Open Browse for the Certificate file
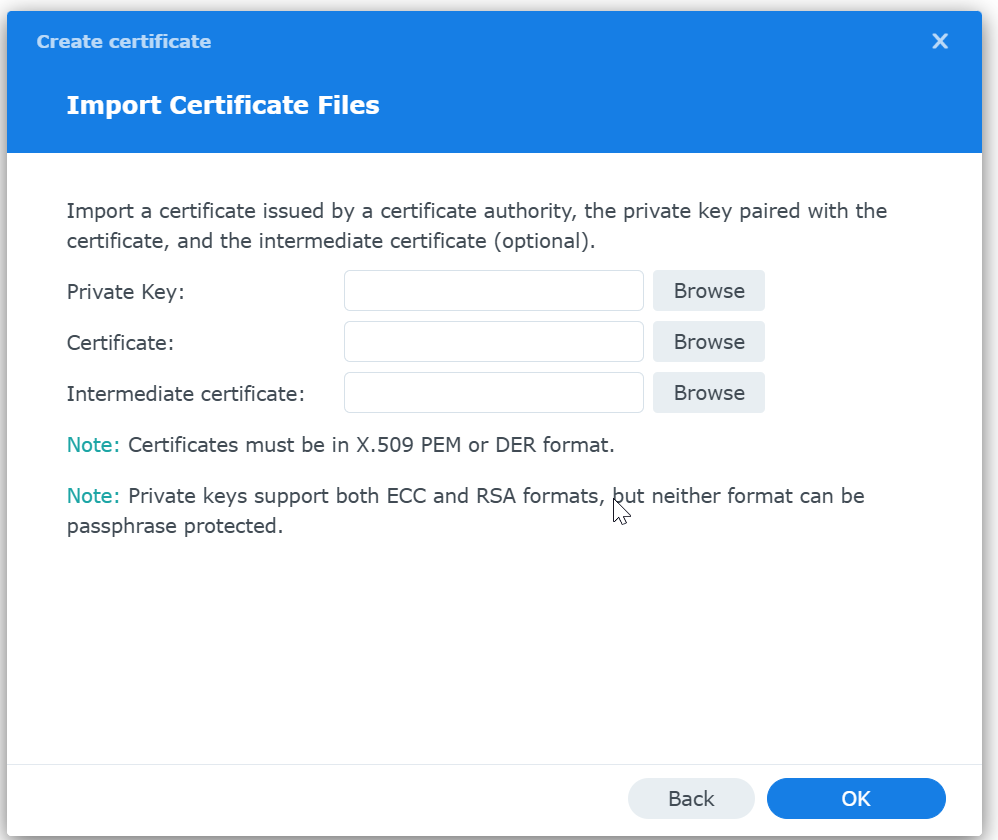Viewport: 998px width, 840px height. point(708,342)
